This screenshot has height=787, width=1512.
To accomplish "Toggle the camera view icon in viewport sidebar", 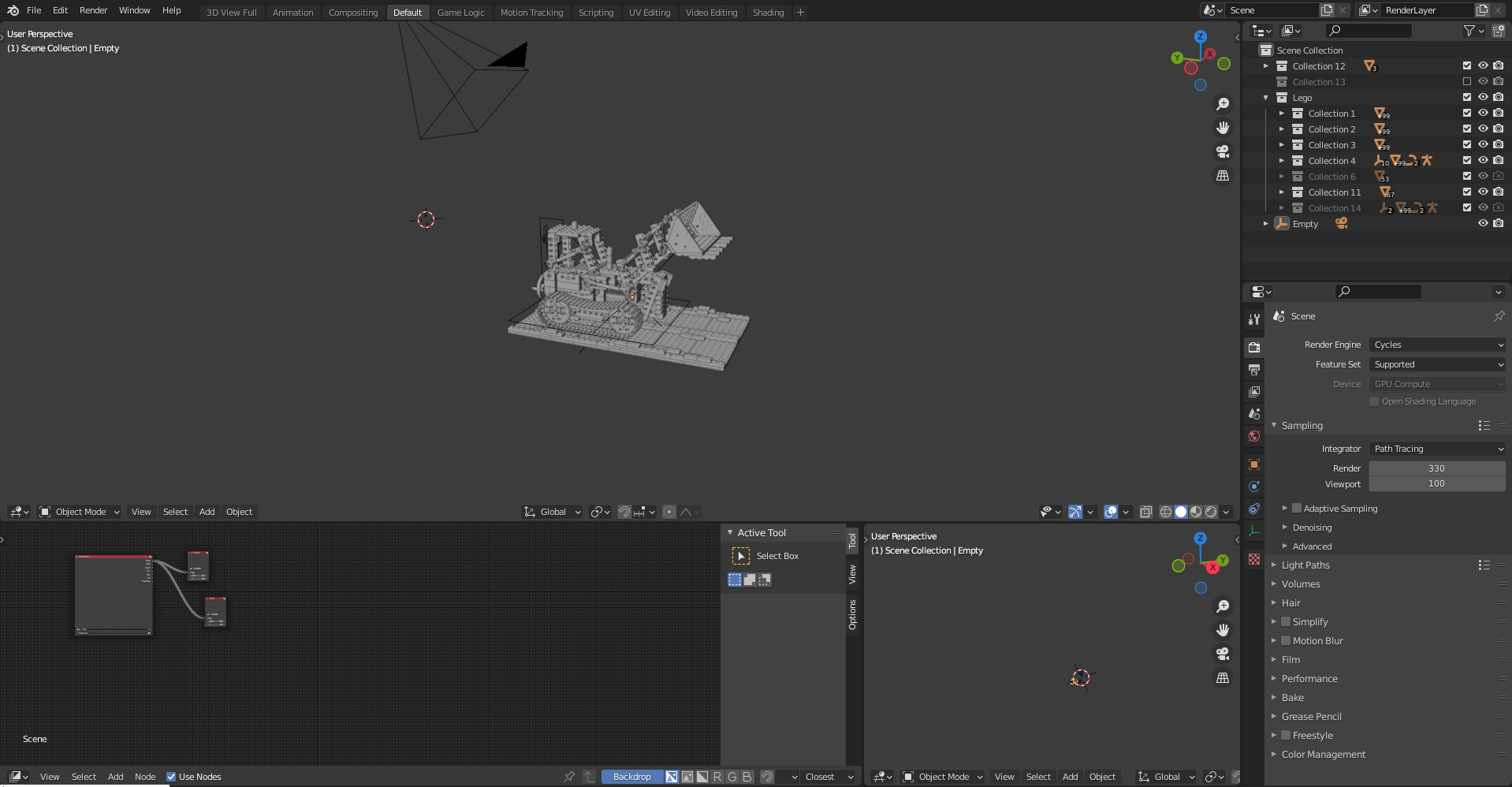I will 1223,151.
